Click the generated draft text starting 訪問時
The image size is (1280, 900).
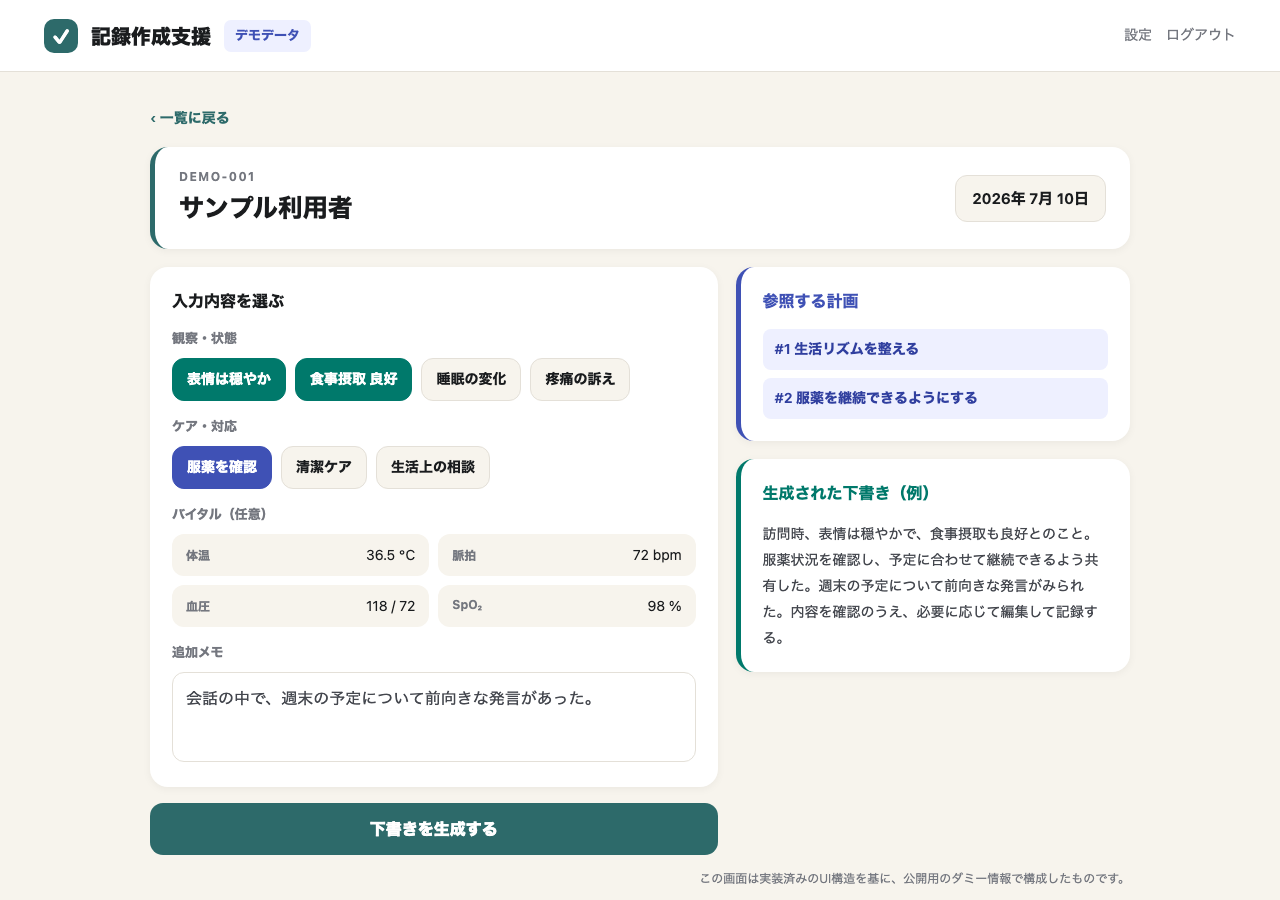pyautogui.click(x=933, y=585)
